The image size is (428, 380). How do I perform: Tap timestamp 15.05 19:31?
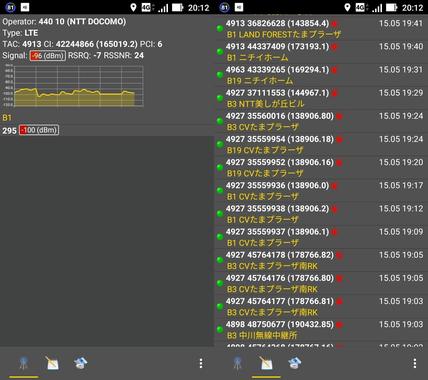click(401, 70)
